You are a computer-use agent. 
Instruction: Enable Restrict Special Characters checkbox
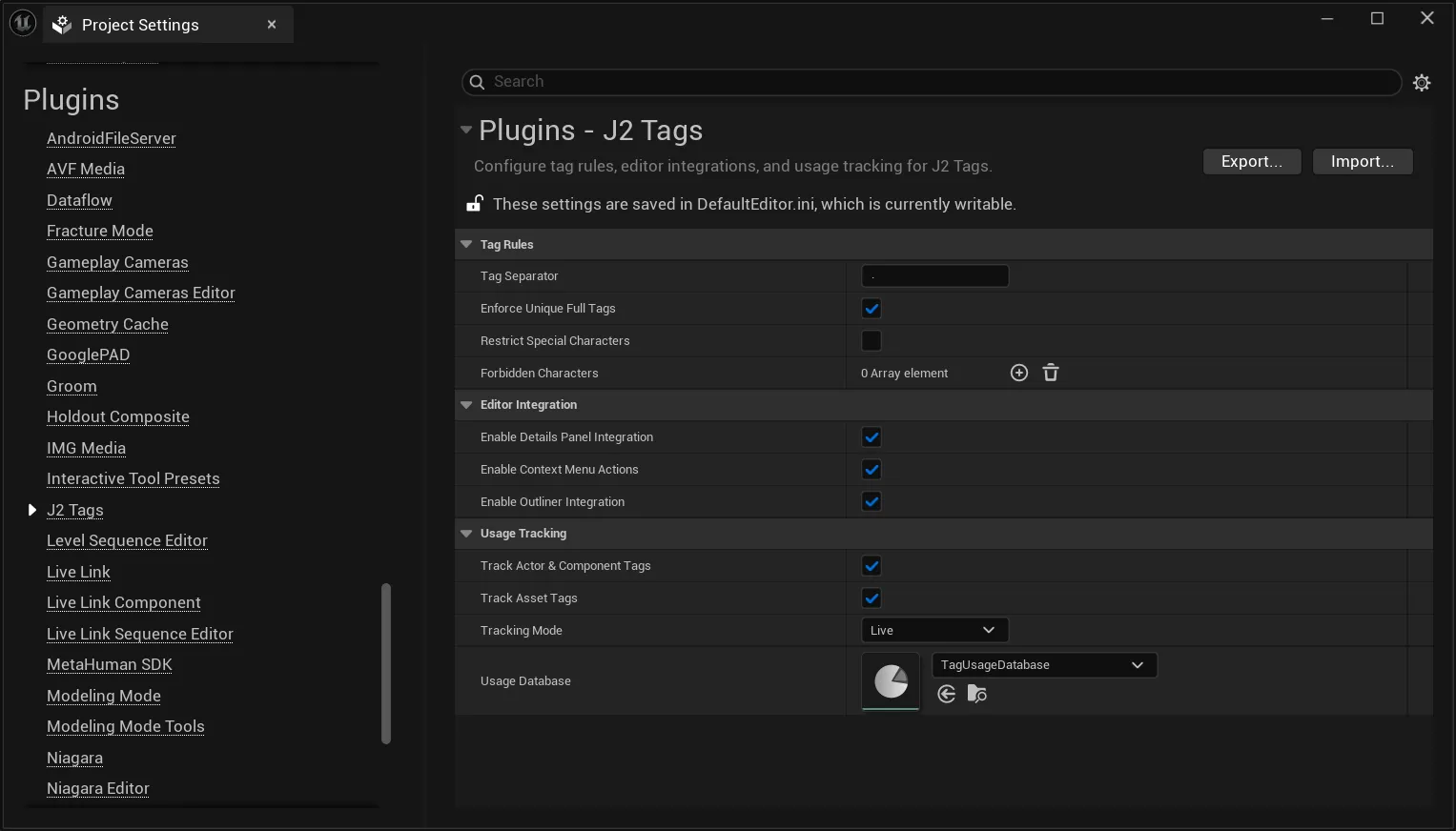click(872, 341)
